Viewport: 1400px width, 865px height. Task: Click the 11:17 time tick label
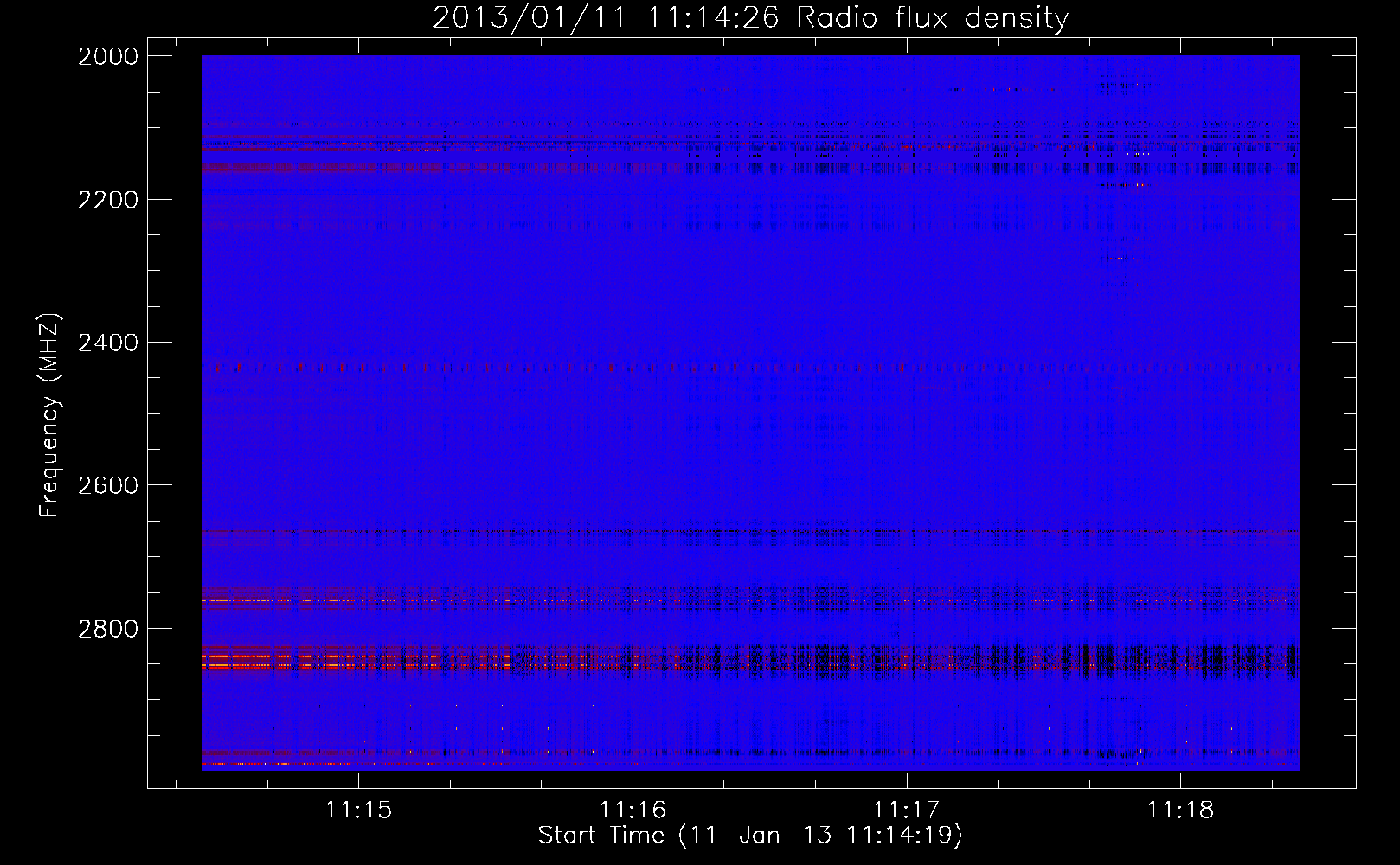(x=906, y=810)
